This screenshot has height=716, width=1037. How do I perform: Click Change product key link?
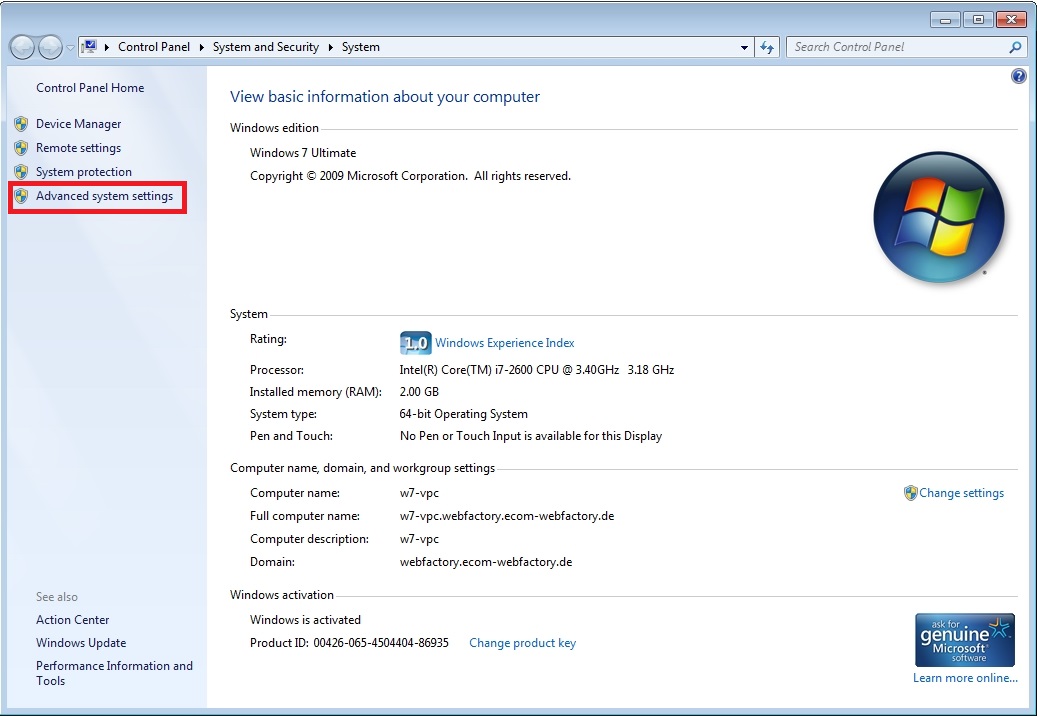point(522,643)
